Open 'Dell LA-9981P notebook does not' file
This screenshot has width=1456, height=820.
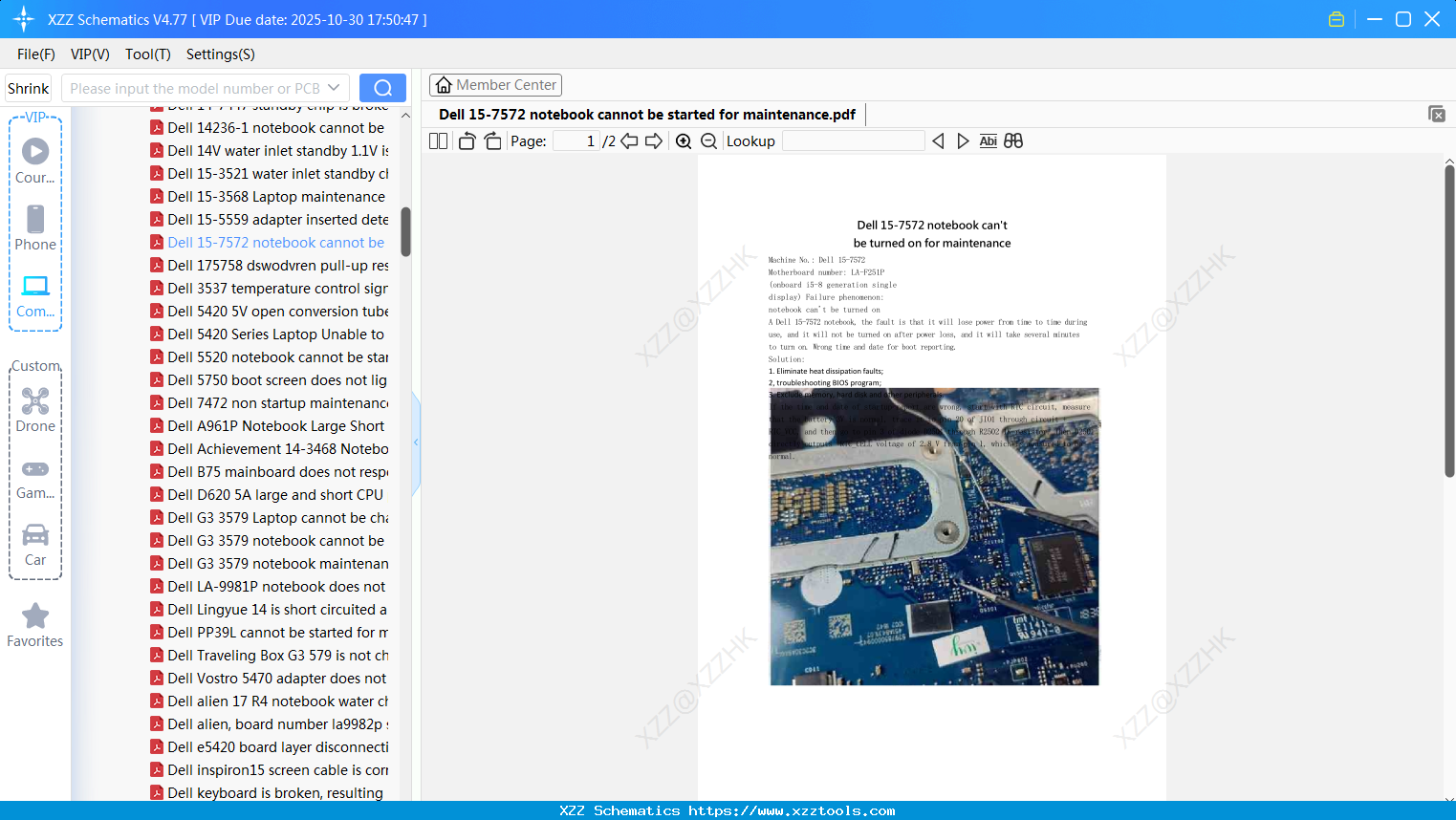point(269,587)
